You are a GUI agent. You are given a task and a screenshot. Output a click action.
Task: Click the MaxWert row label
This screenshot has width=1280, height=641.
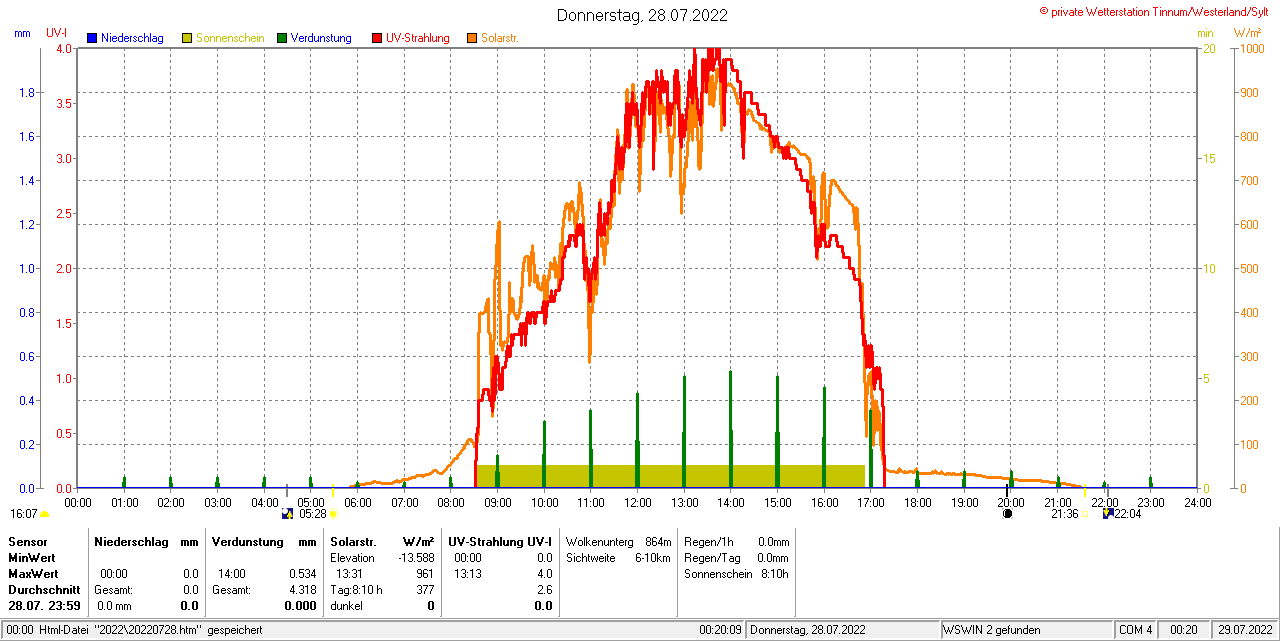(x=32, y=573)
